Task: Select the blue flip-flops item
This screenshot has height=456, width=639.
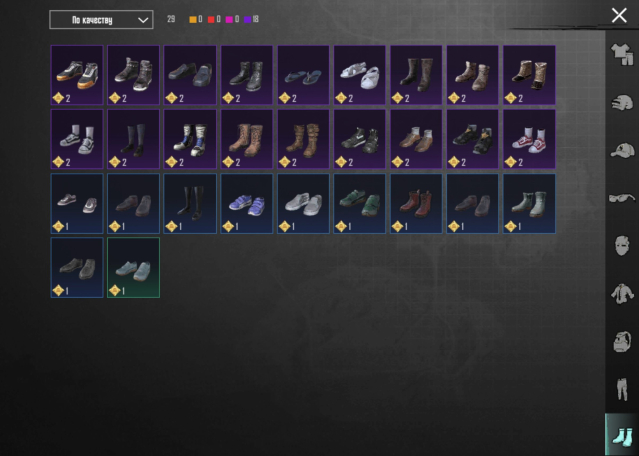Action: coord(303,75)
